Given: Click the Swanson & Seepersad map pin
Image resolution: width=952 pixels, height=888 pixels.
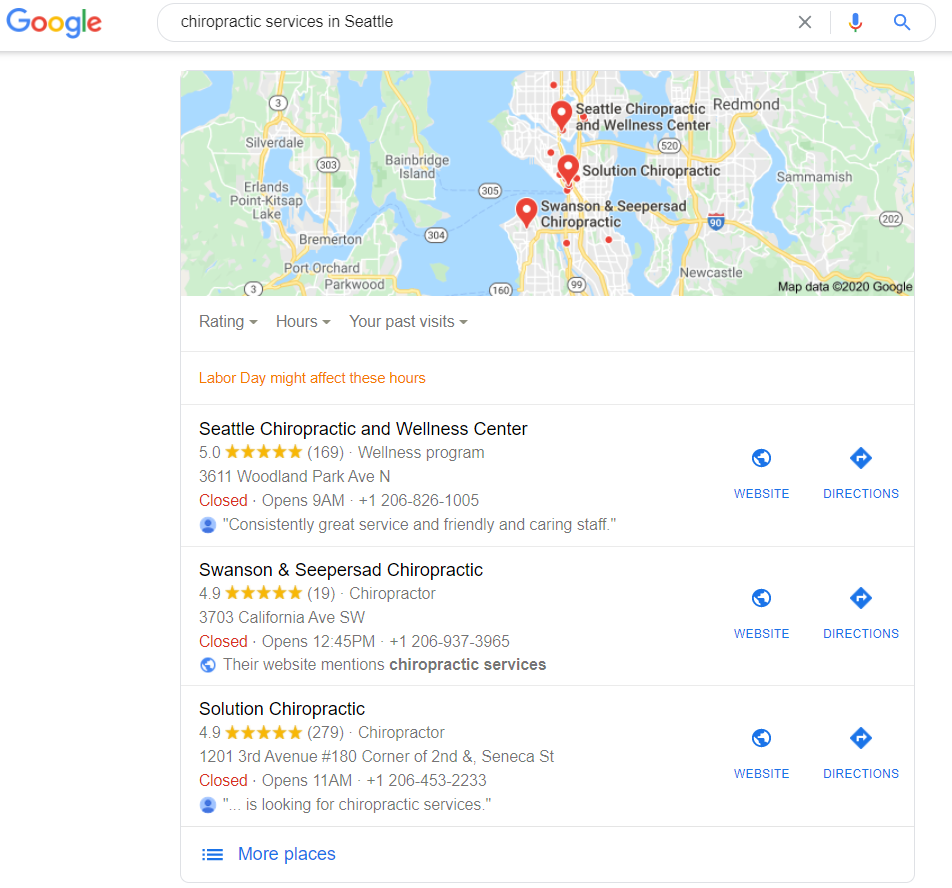Looking at the screenshot, I should pyautogui.click(x=526, y=212).
